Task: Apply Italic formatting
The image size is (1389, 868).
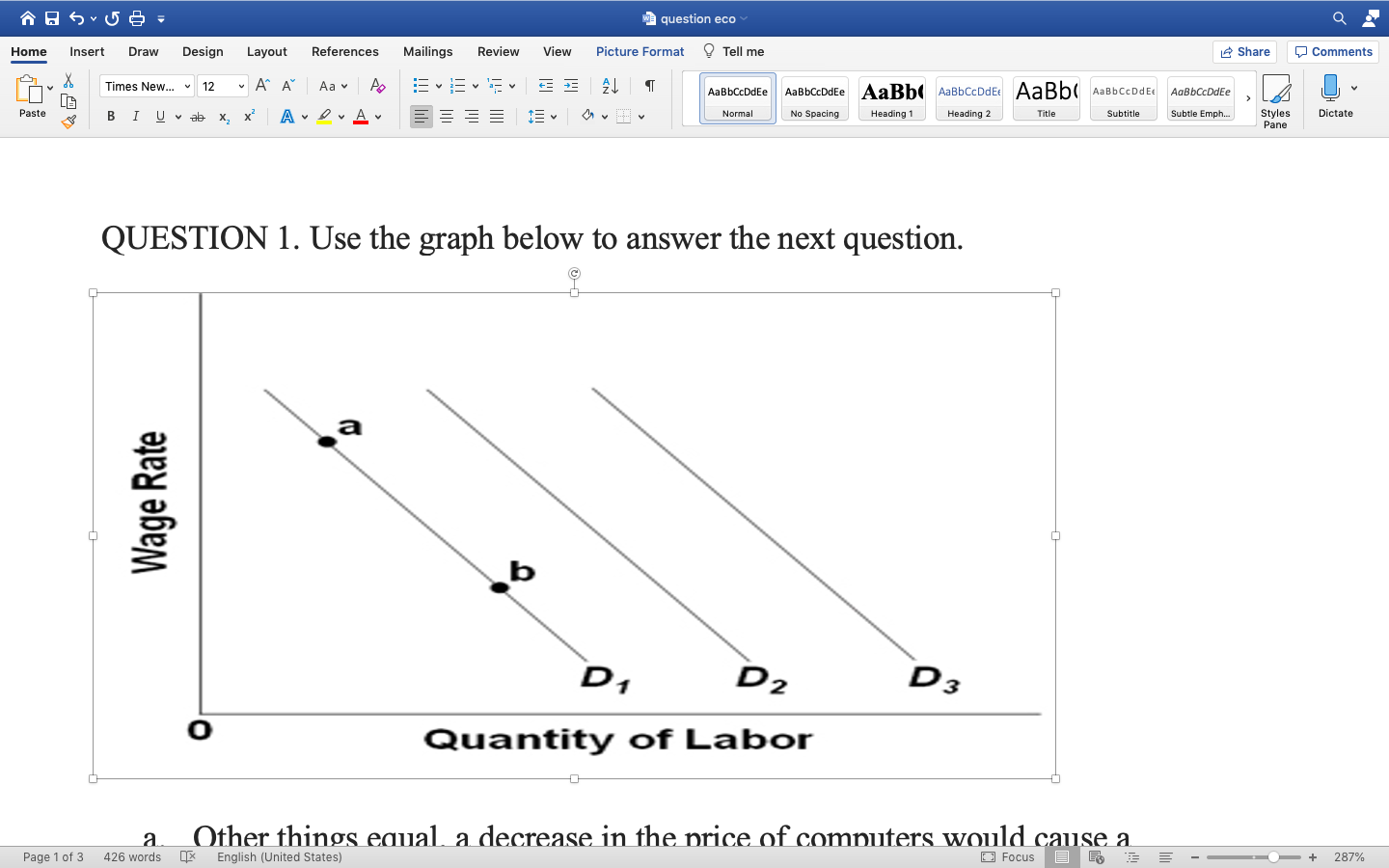Action: (x=135, y=116)
